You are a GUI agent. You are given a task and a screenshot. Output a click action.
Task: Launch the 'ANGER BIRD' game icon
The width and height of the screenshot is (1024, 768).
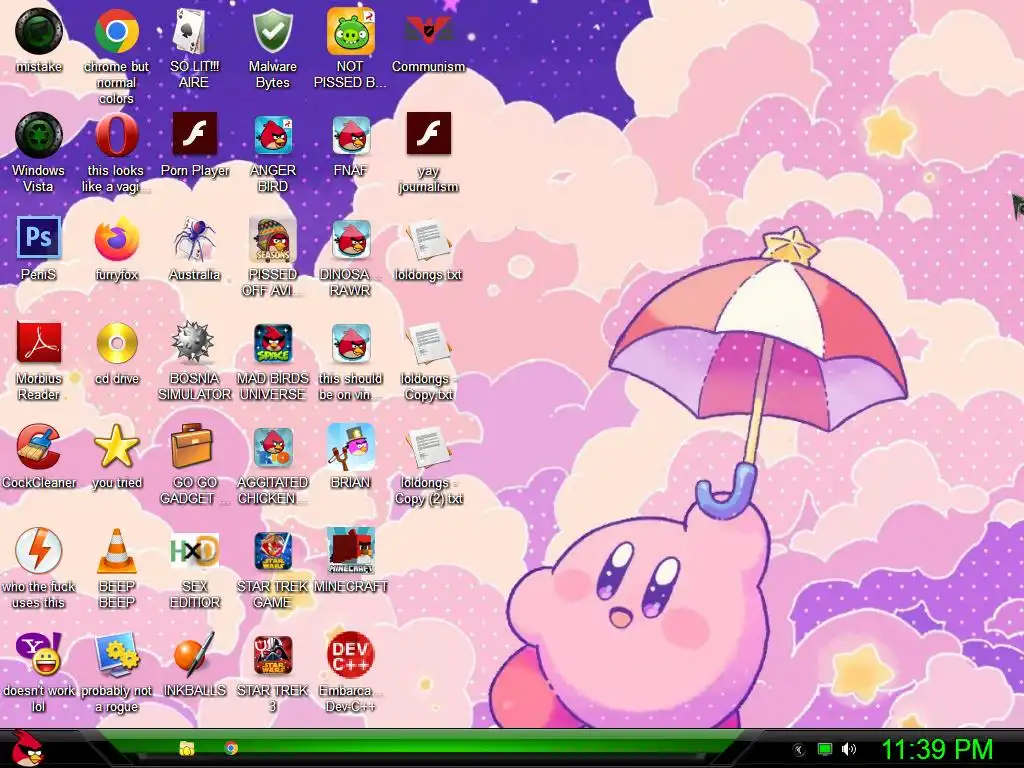pos(272,135)
